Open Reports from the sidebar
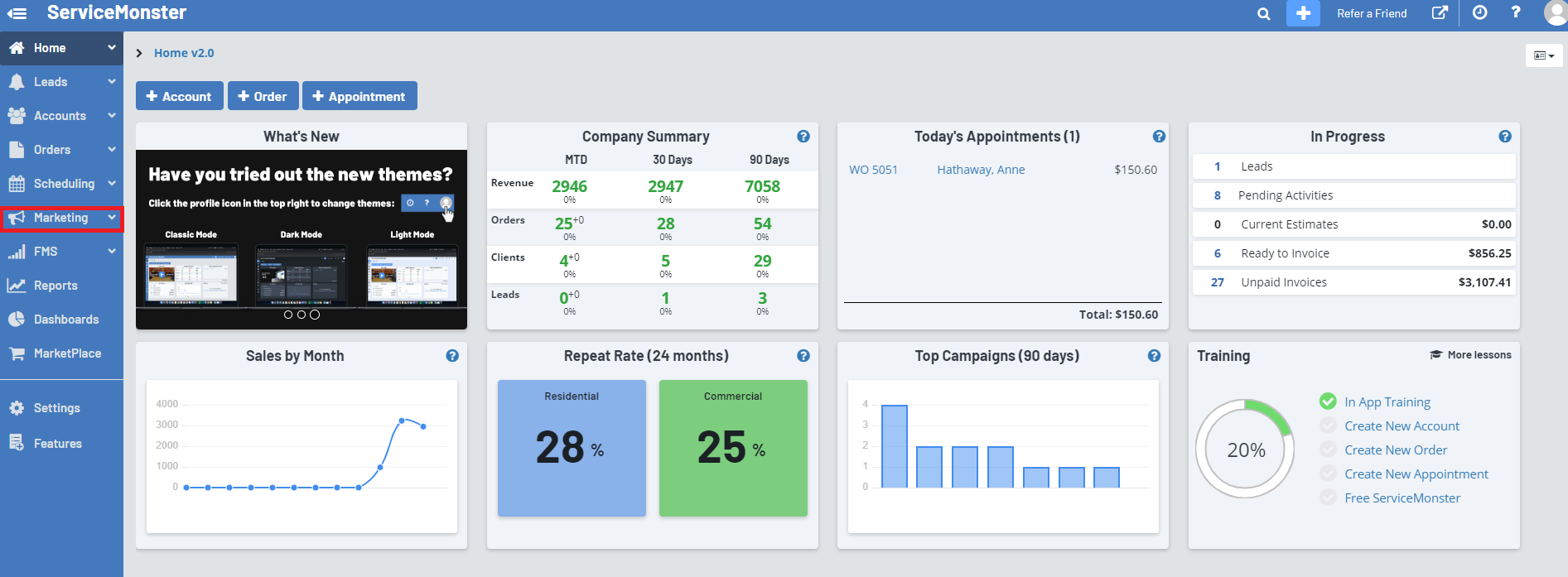 point(55,286)
